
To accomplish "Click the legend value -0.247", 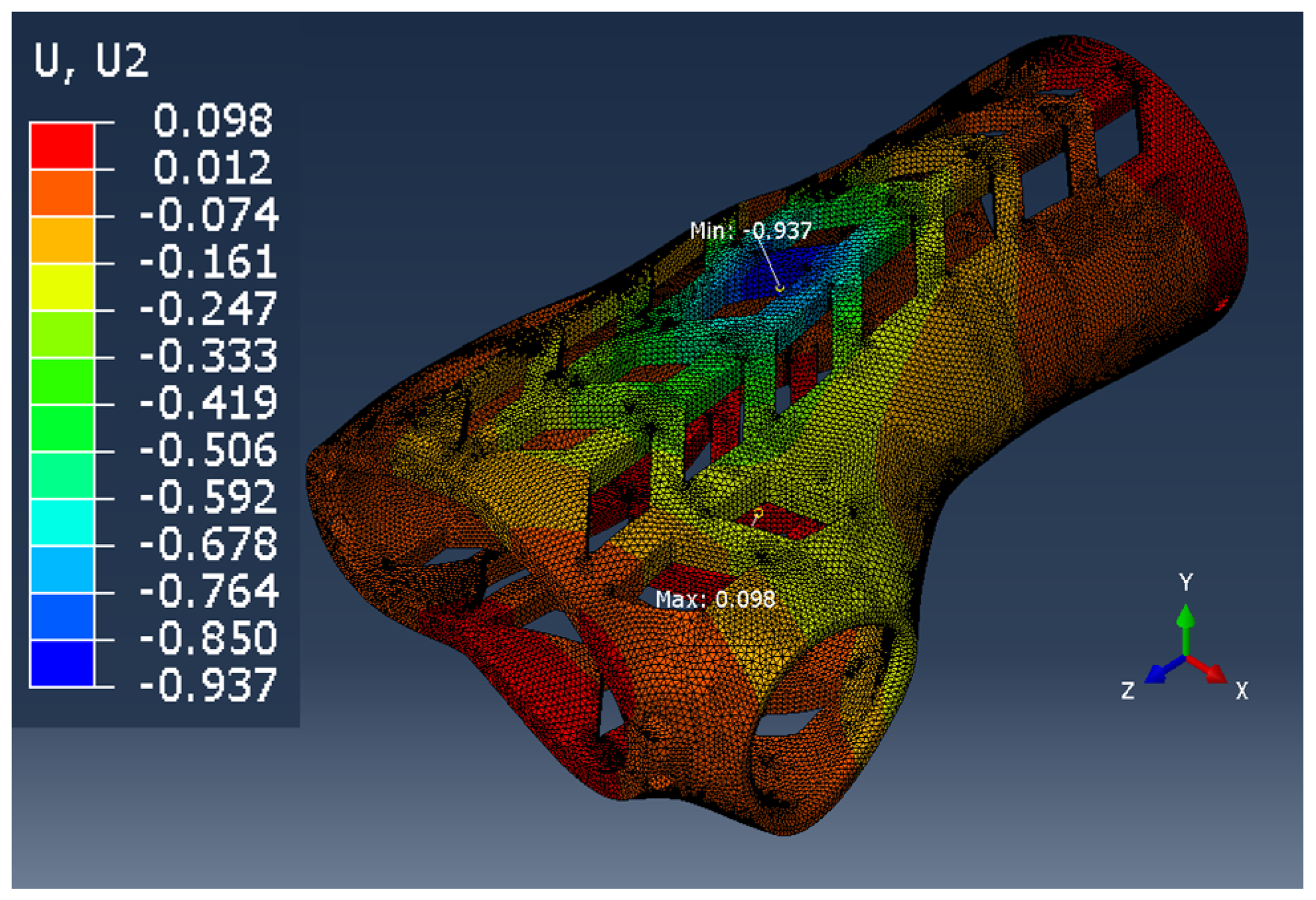I will [x=208, y=309].
